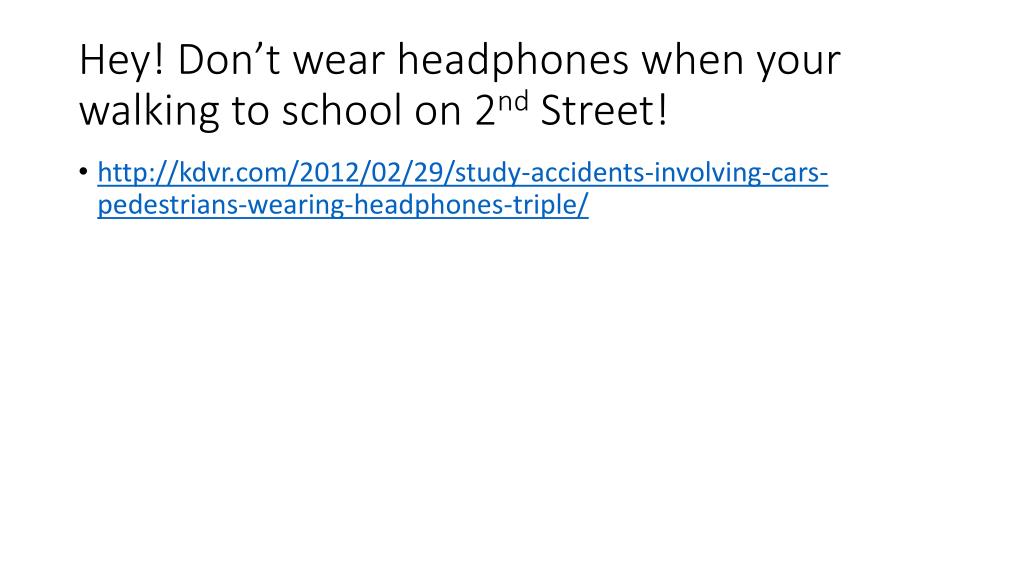Click 'Don't' in the slide title
The height and width of the screenshot is (576, 1024).
[x=229, y=60]
